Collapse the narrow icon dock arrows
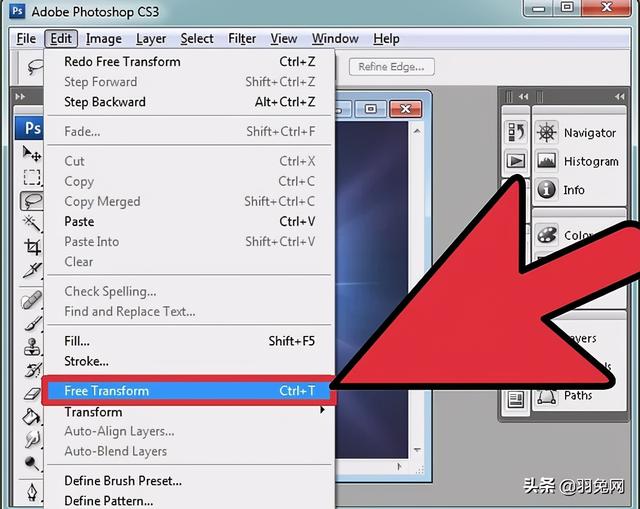640x509 pixels. (523, 97)
